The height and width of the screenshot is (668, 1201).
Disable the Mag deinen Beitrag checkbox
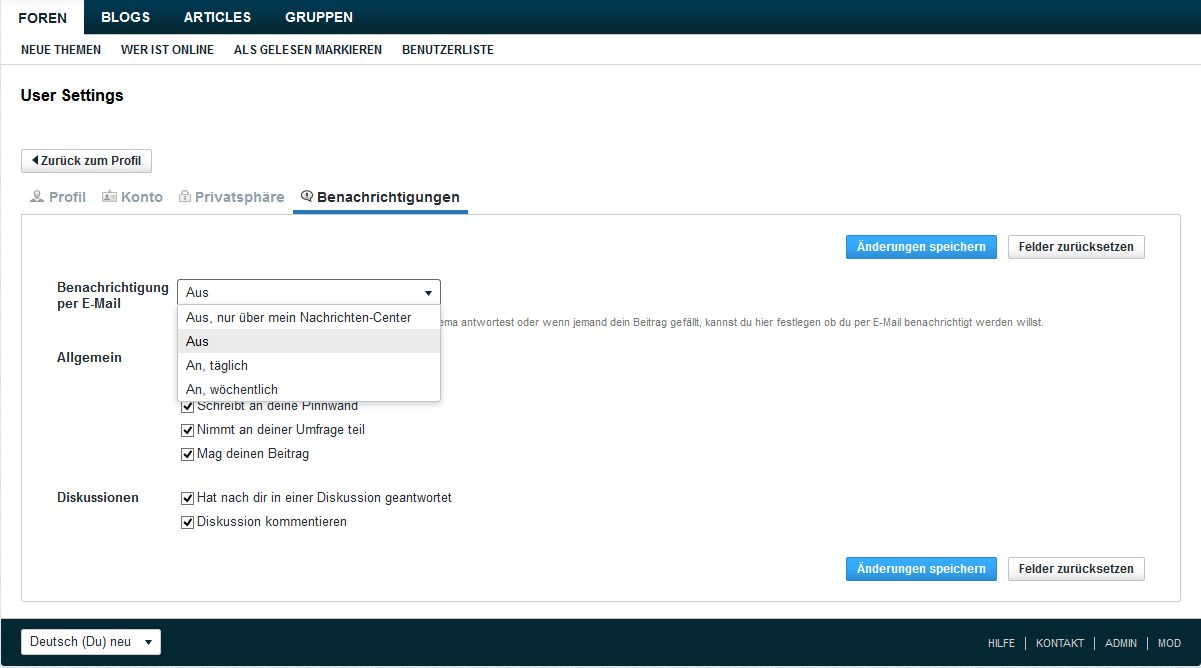[x=187, y=454]
